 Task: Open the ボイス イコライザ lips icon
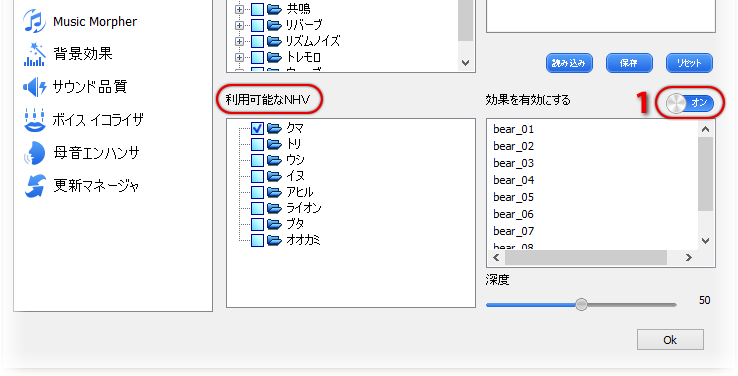[x=34, y=120]
